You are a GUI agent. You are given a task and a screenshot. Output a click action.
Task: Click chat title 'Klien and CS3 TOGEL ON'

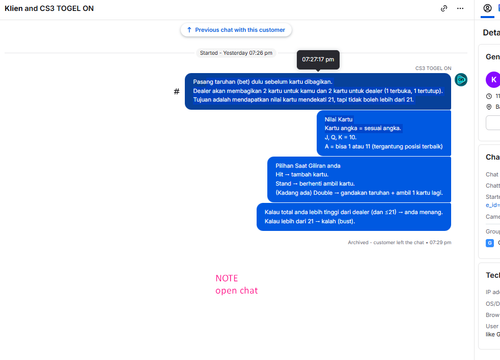[49, 9]
